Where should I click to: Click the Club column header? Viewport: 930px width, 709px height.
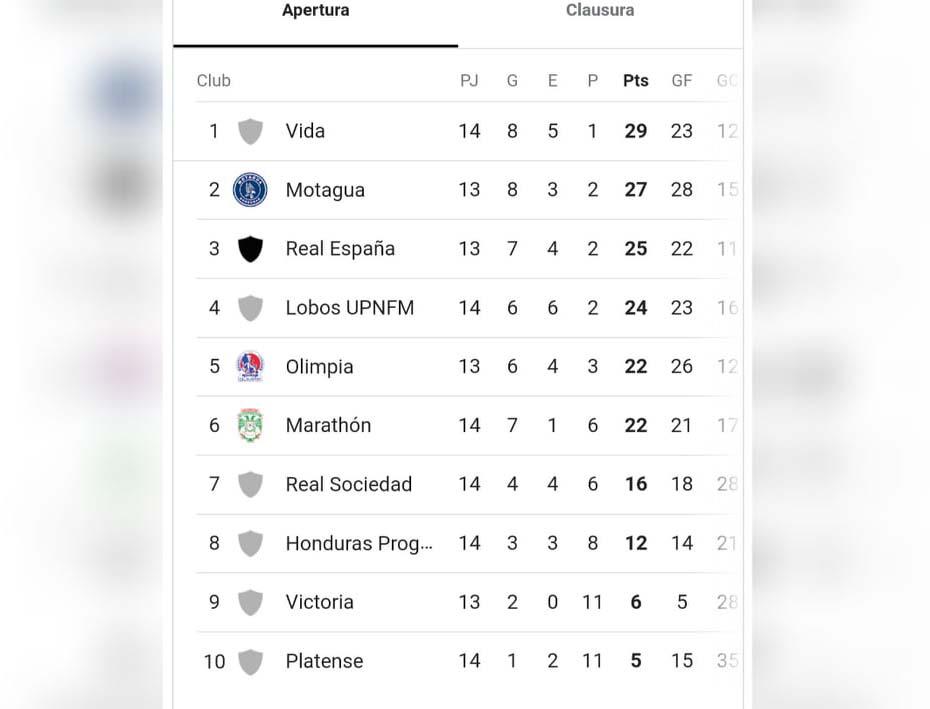[213, 80]
